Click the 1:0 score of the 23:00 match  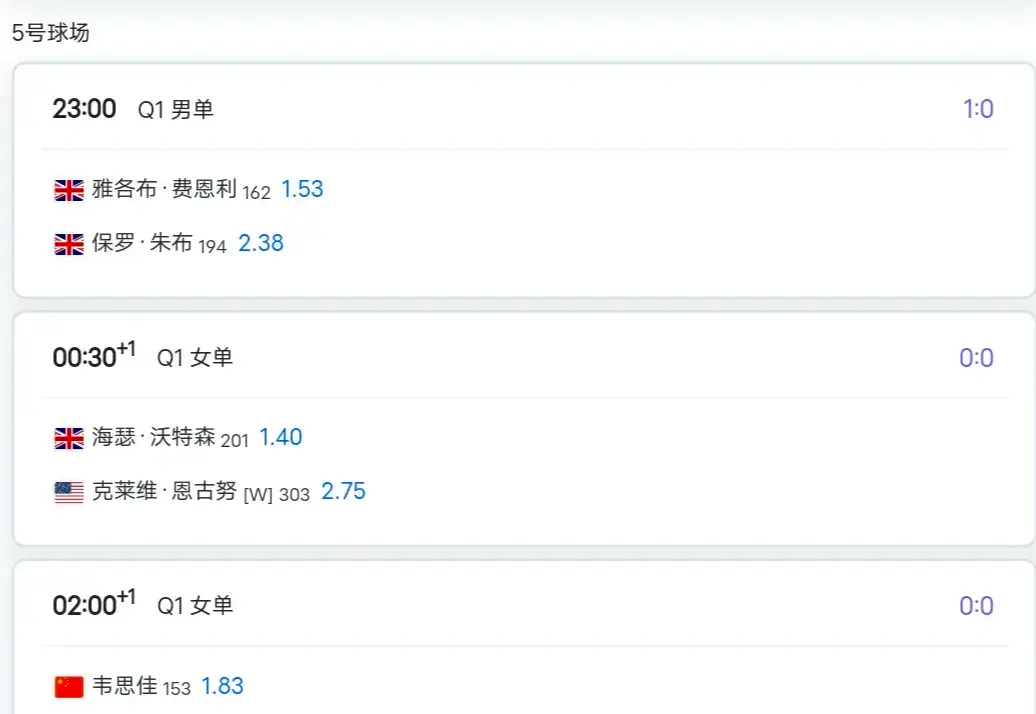click(977, 109)
